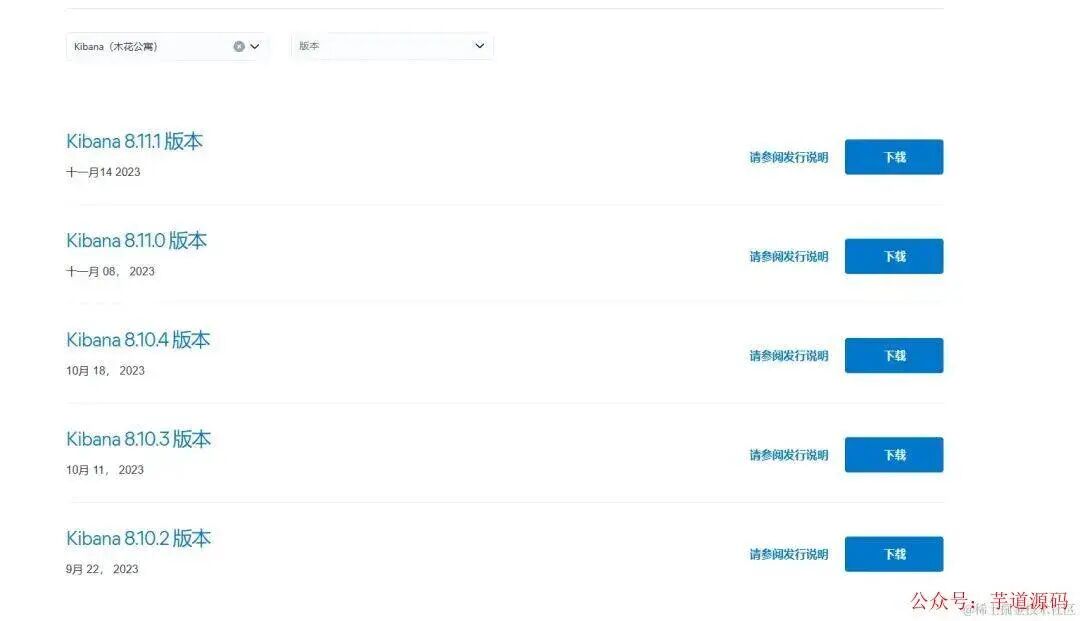This screenshot has height=621, width=1080.
Task: Open Kibana 8.10.2 版本 title link
Action: point(138,538)
